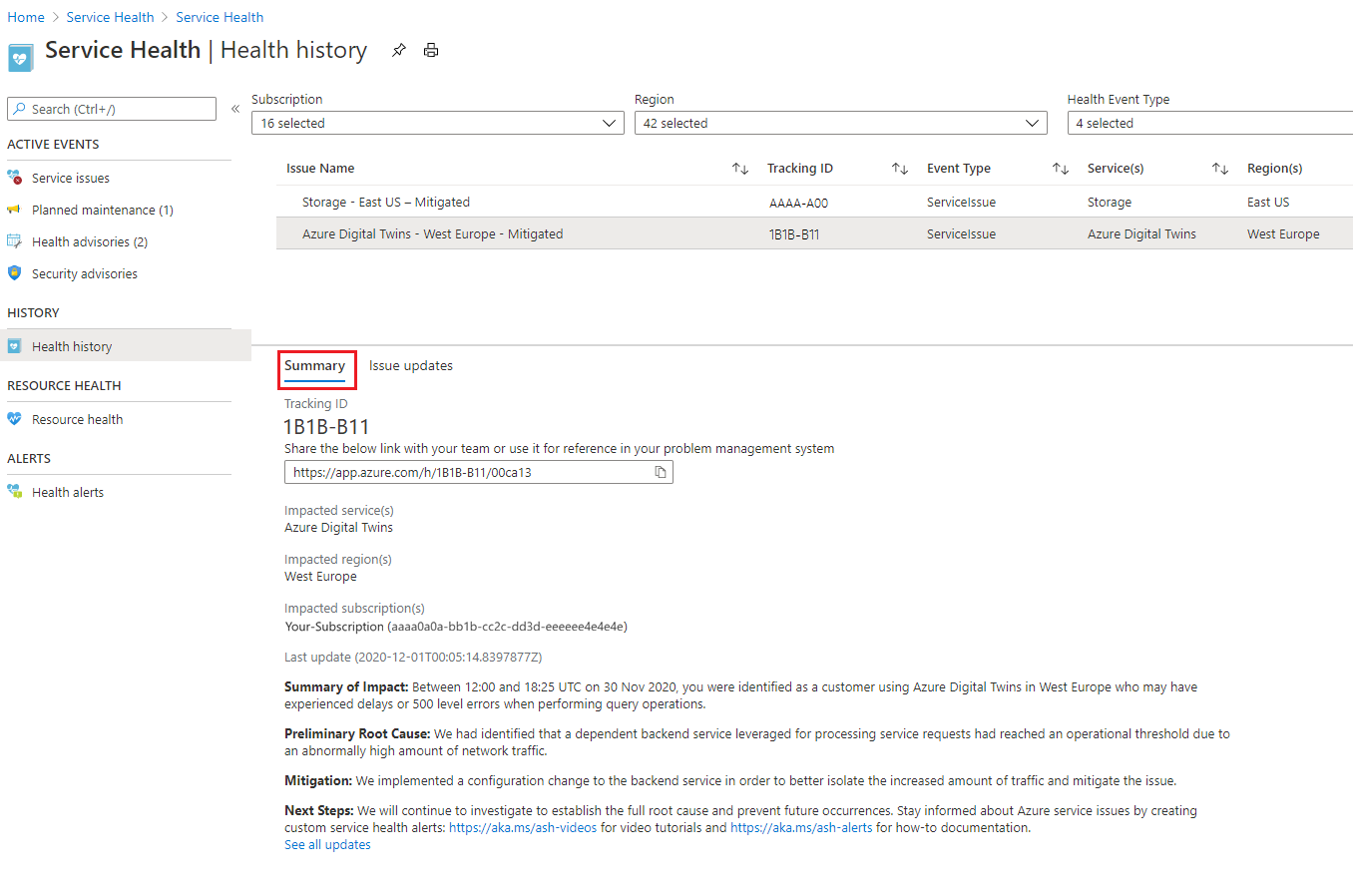Open the aka.ms/ash-videos link
1353x896 pixels.
[523, 828]
